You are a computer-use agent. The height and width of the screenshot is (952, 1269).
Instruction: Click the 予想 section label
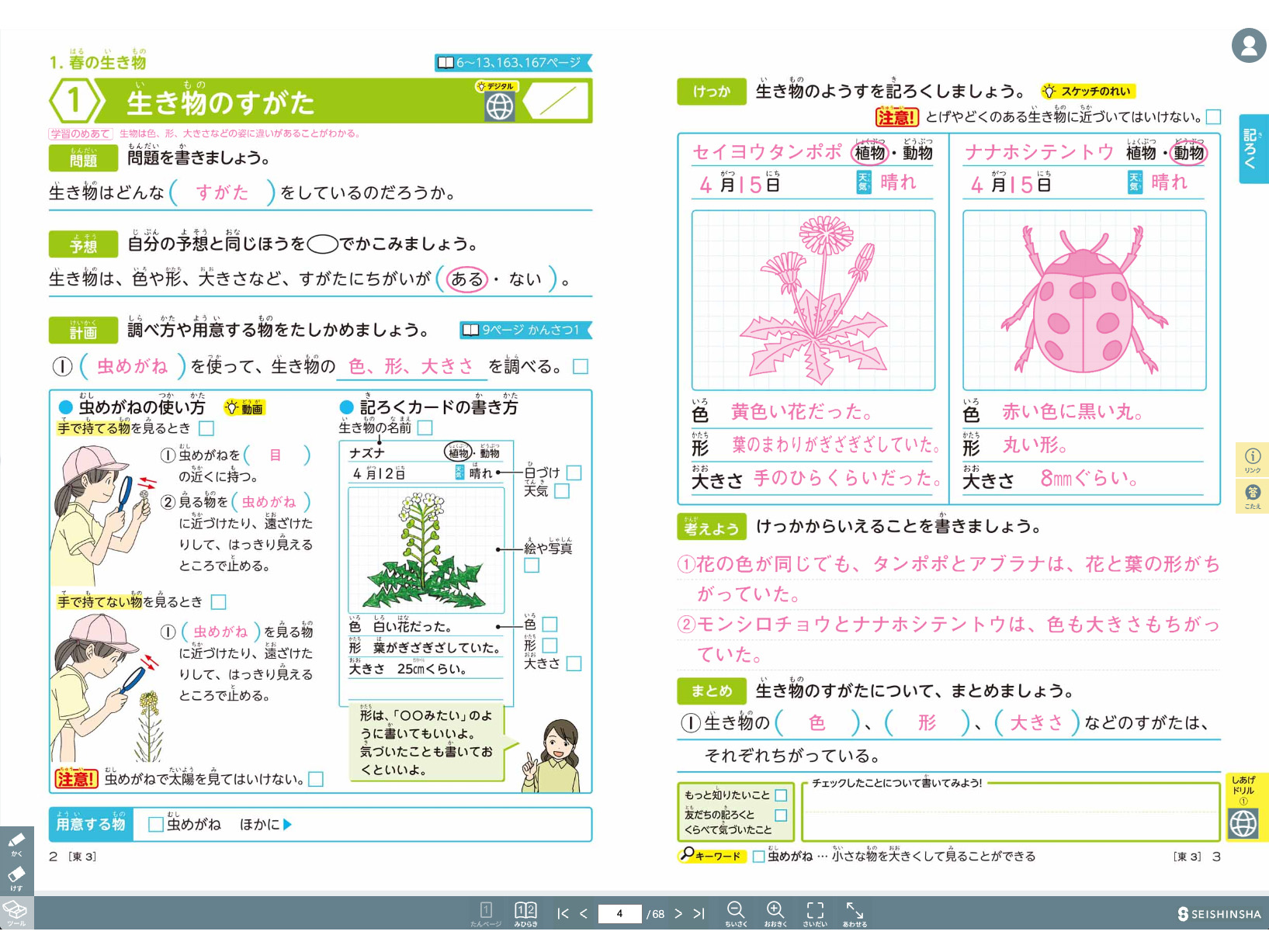83,244
